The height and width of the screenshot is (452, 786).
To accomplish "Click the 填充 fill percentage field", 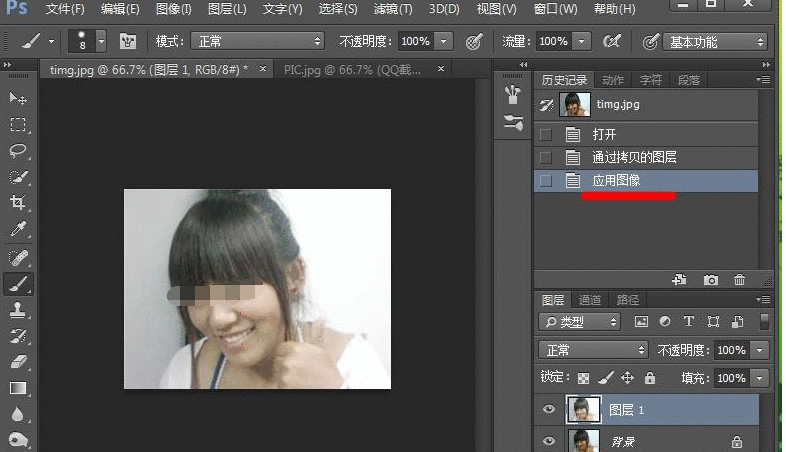I will click(731, 378).
